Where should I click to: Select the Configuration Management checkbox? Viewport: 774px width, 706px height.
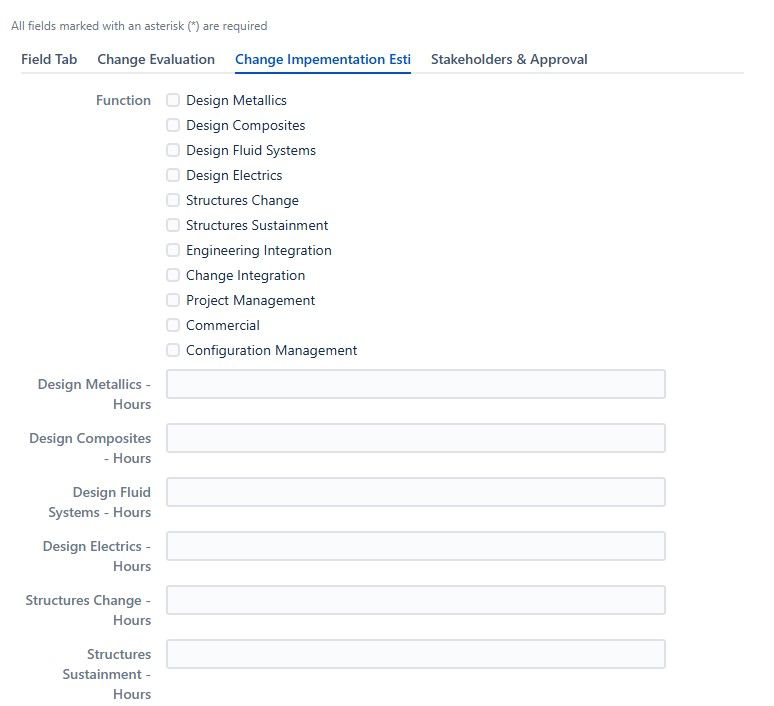click(173, 351)
